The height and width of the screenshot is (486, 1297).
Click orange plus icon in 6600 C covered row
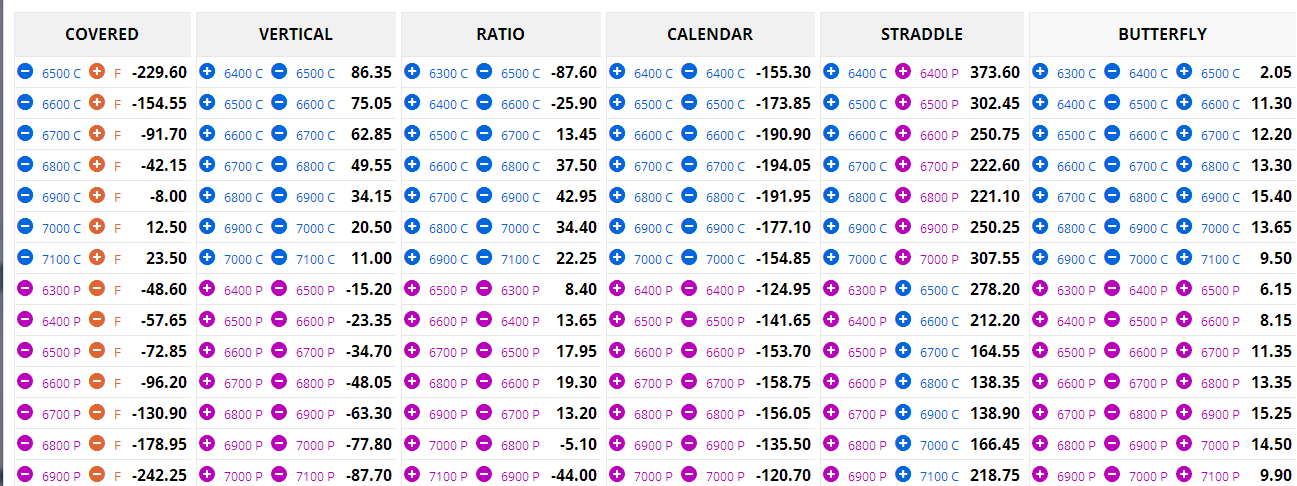coord(97,103)
